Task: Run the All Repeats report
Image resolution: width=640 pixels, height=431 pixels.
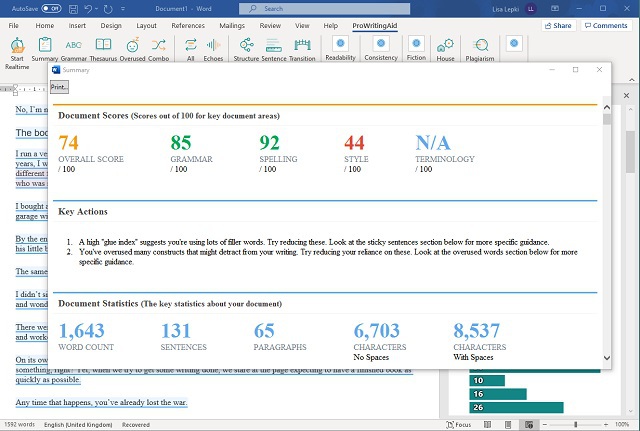Action: 191,49
